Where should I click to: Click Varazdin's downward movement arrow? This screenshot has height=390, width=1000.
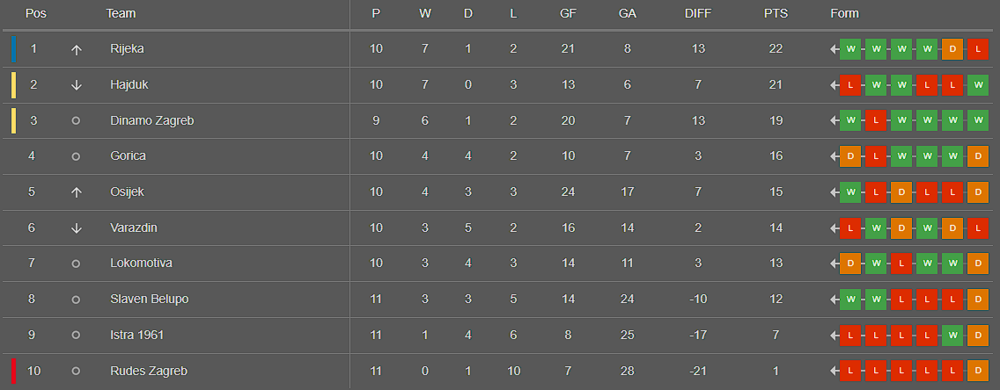coord(76,228)
